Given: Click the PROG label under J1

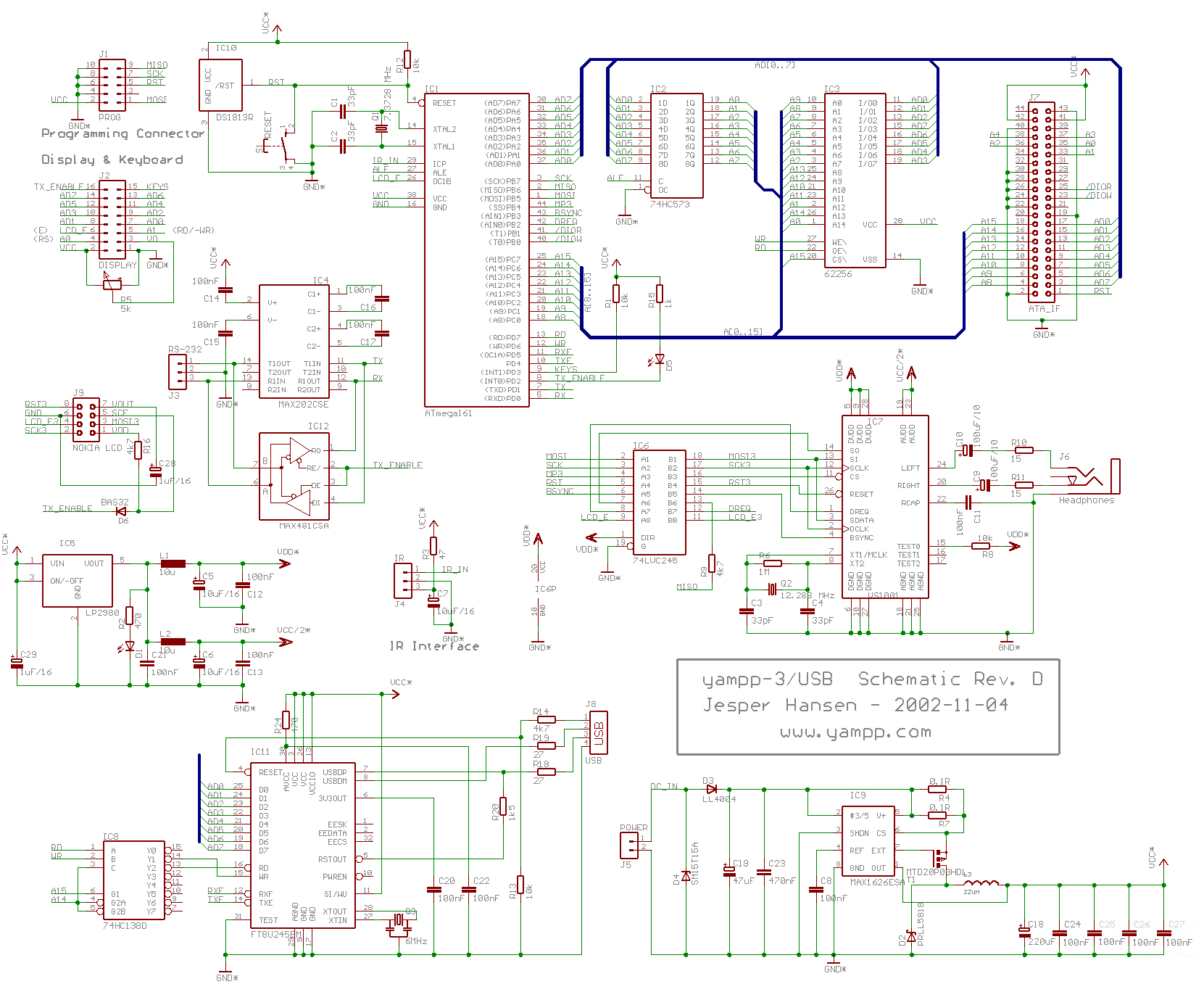Looking at the screenshot, I should [x=109, y=117].
